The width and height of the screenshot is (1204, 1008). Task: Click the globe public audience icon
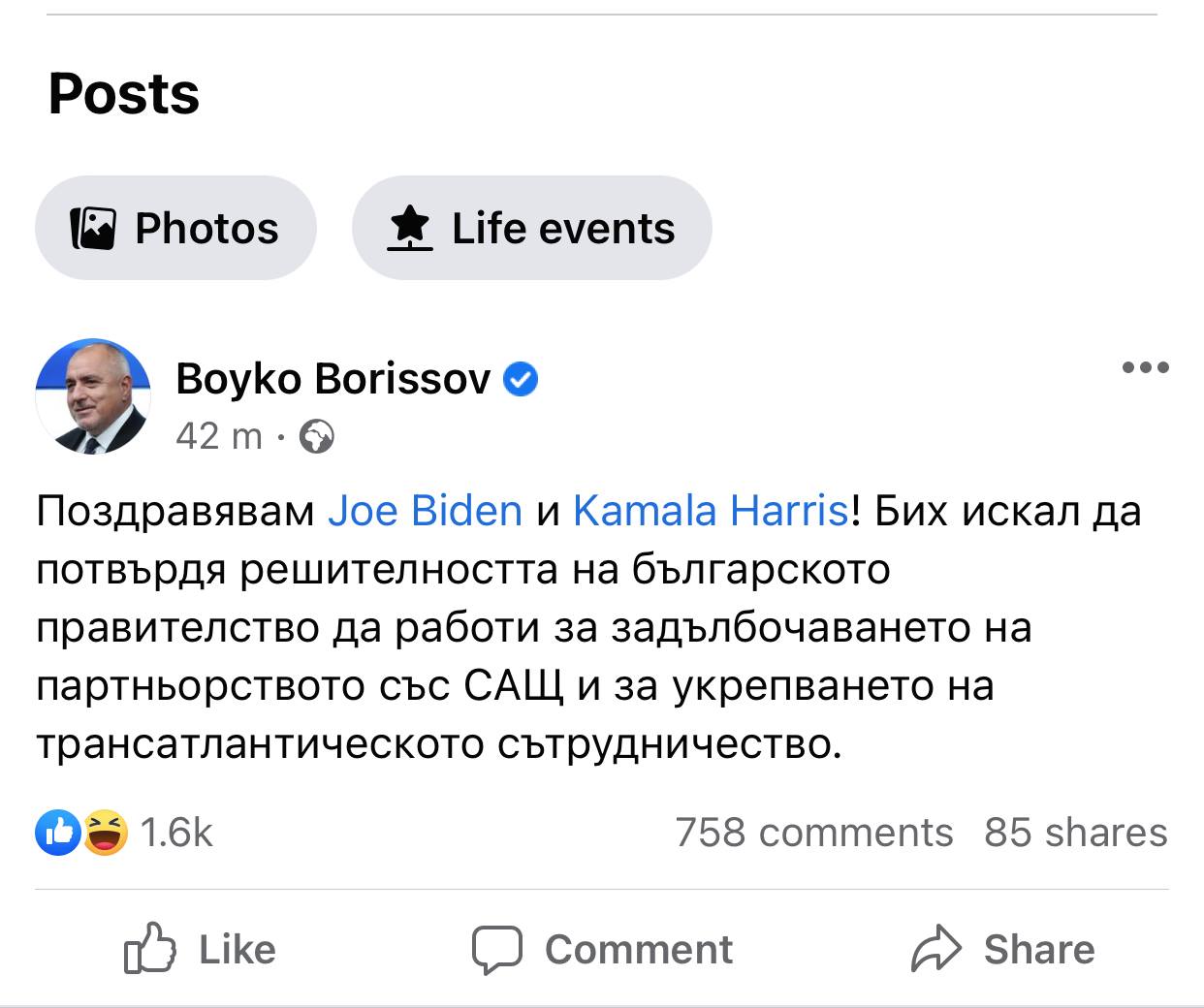tap(317, 437)
